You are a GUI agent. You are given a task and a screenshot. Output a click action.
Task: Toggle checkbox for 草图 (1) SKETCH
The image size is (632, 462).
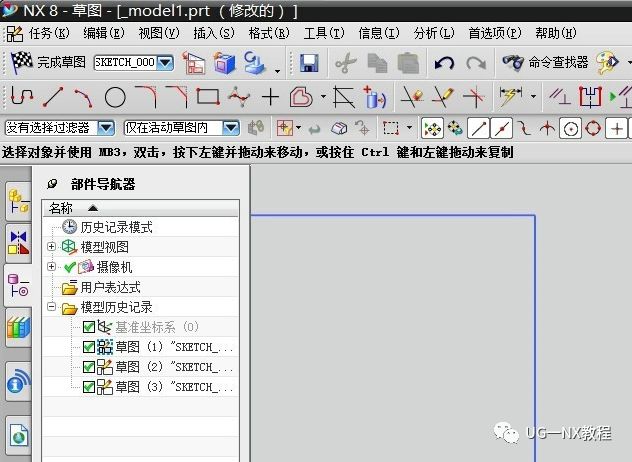tap(89, 347)
